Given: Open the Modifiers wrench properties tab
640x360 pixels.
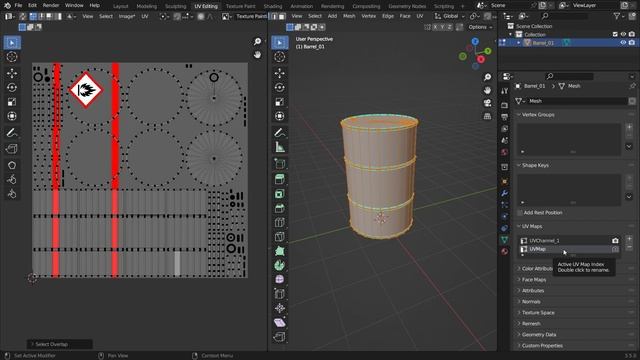Looking at the screenshot, I should point(504,193).
